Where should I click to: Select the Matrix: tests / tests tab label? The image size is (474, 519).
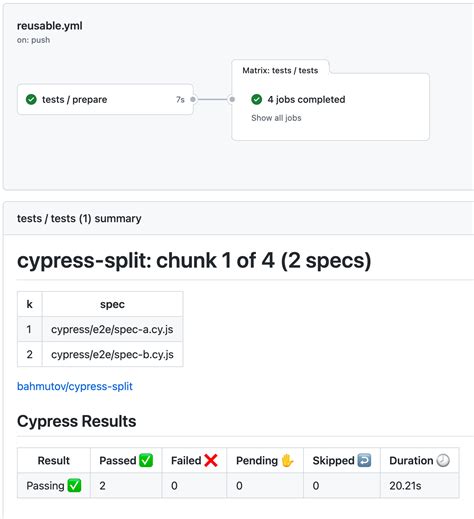coord(280,70)
